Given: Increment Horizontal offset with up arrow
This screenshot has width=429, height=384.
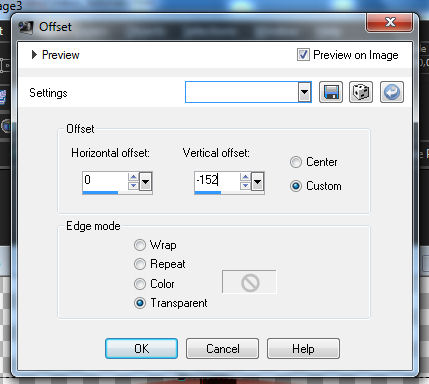Looking at the screenshot, I should tap(133, 177).
